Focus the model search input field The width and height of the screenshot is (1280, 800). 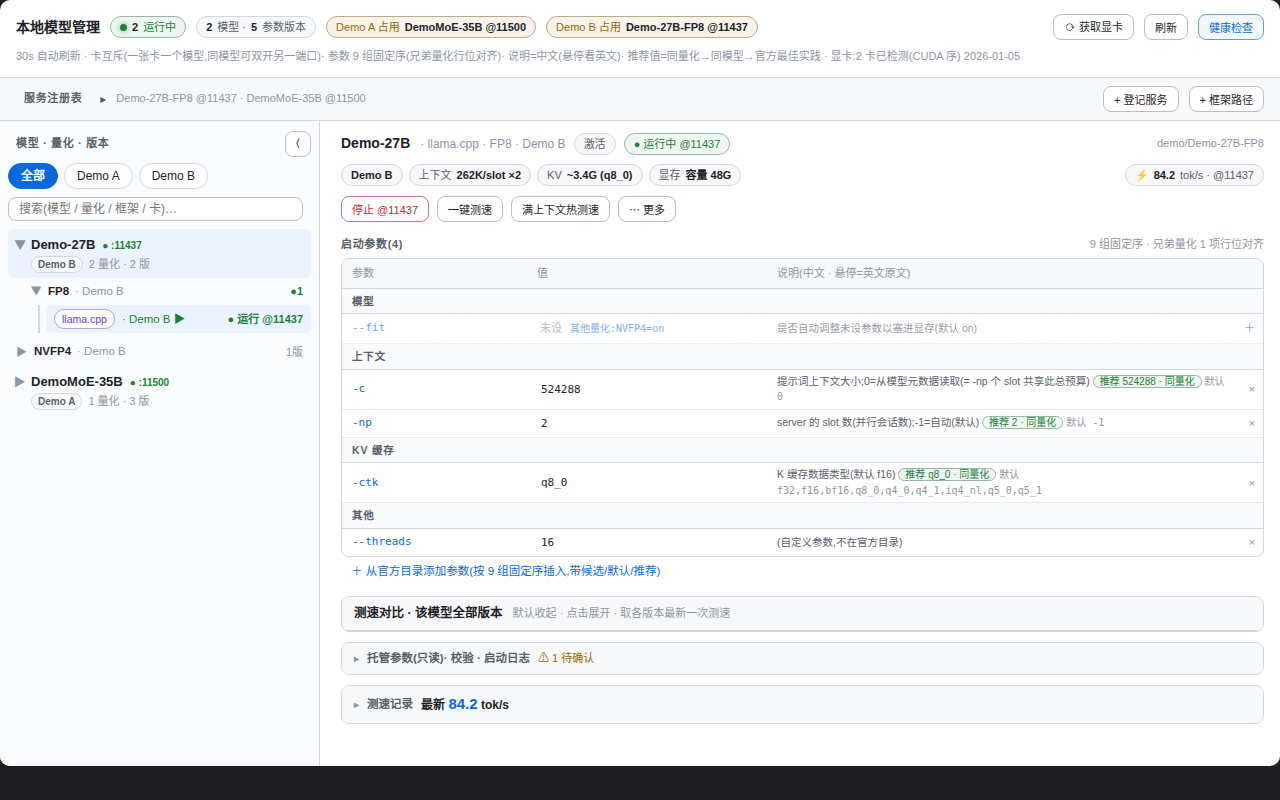(x=155, y=209)
